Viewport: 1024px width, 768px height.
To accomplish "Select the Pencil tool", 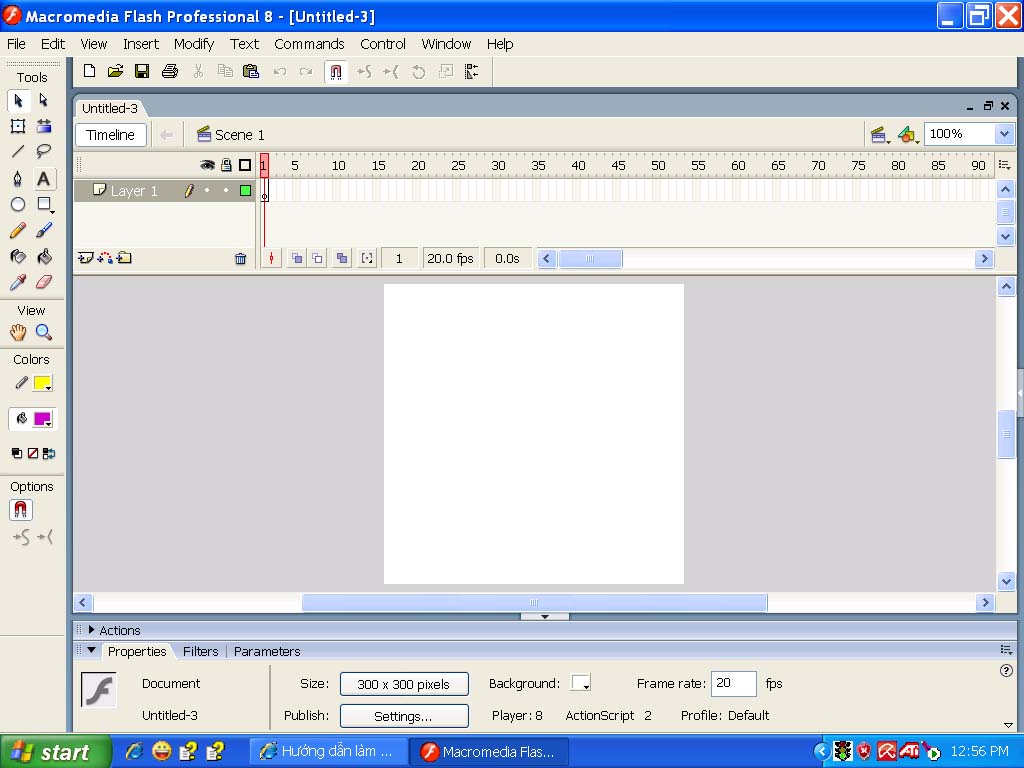I will click(18, 230).
